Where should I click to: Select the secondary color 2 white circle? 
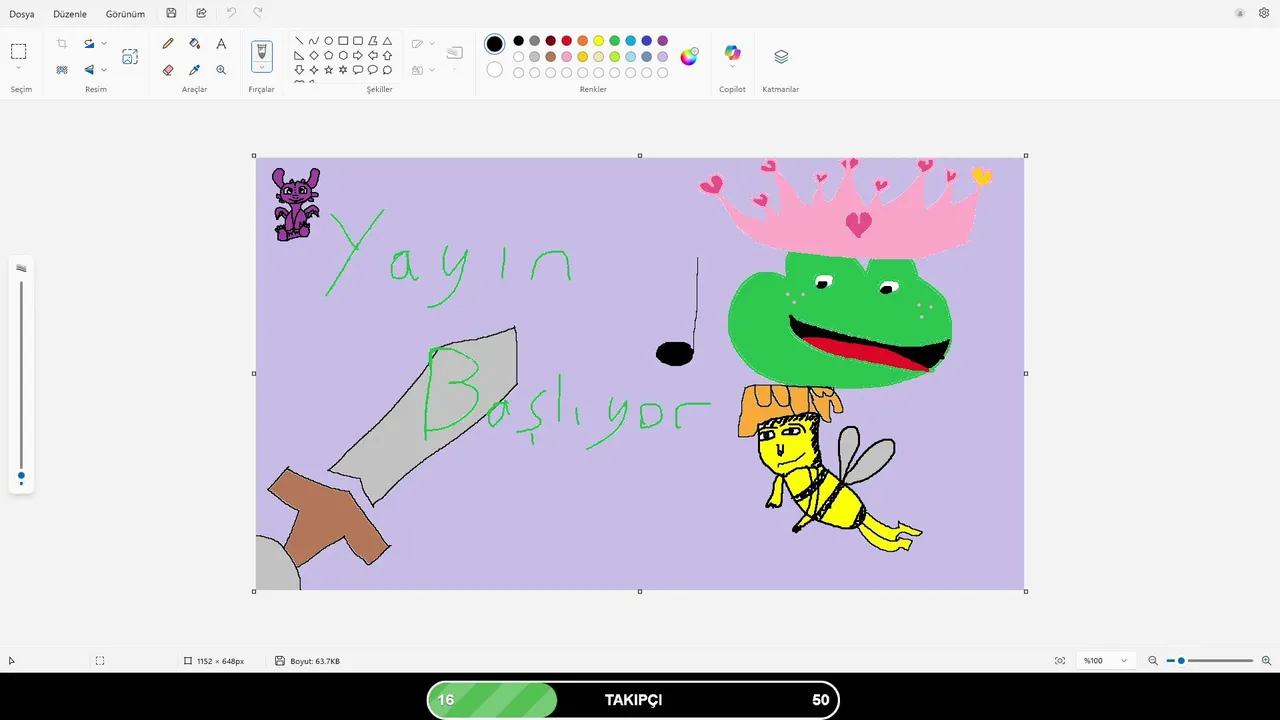click(x=494, y=70)
